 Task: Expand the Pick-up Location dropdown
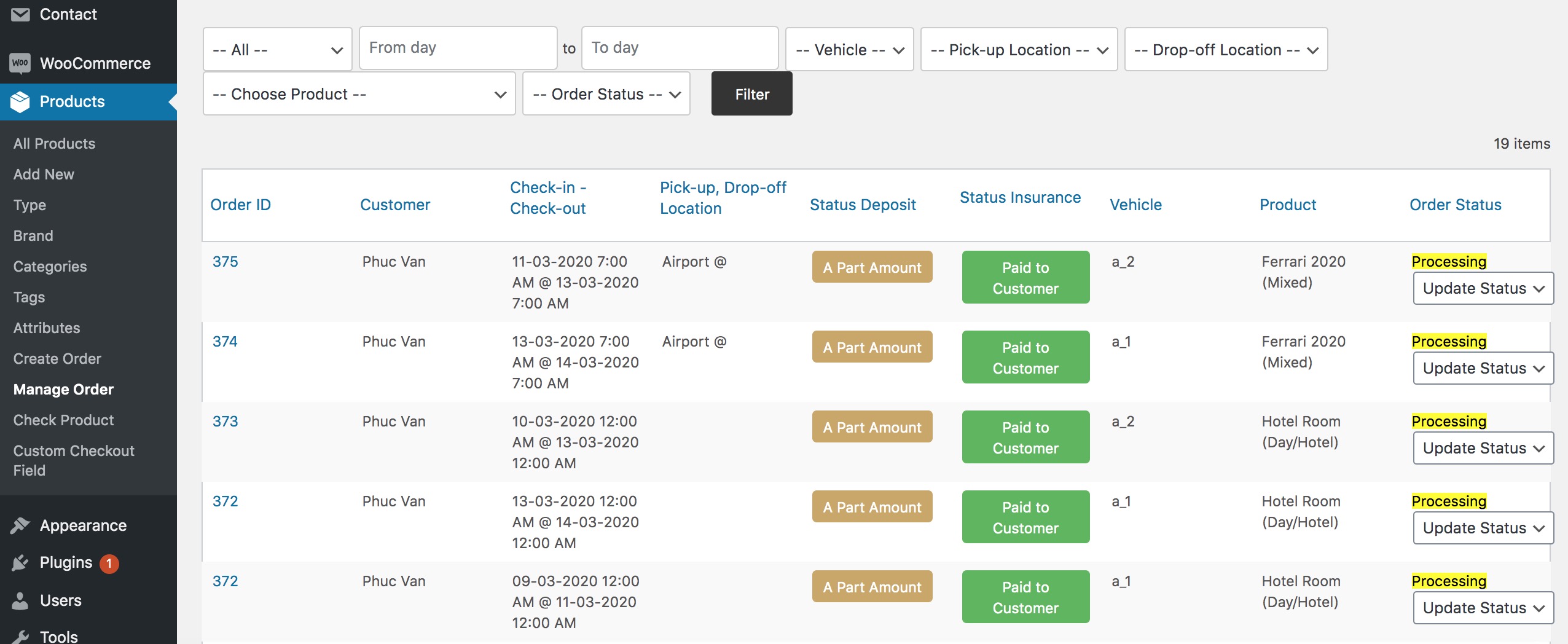tap(1018, 50)
